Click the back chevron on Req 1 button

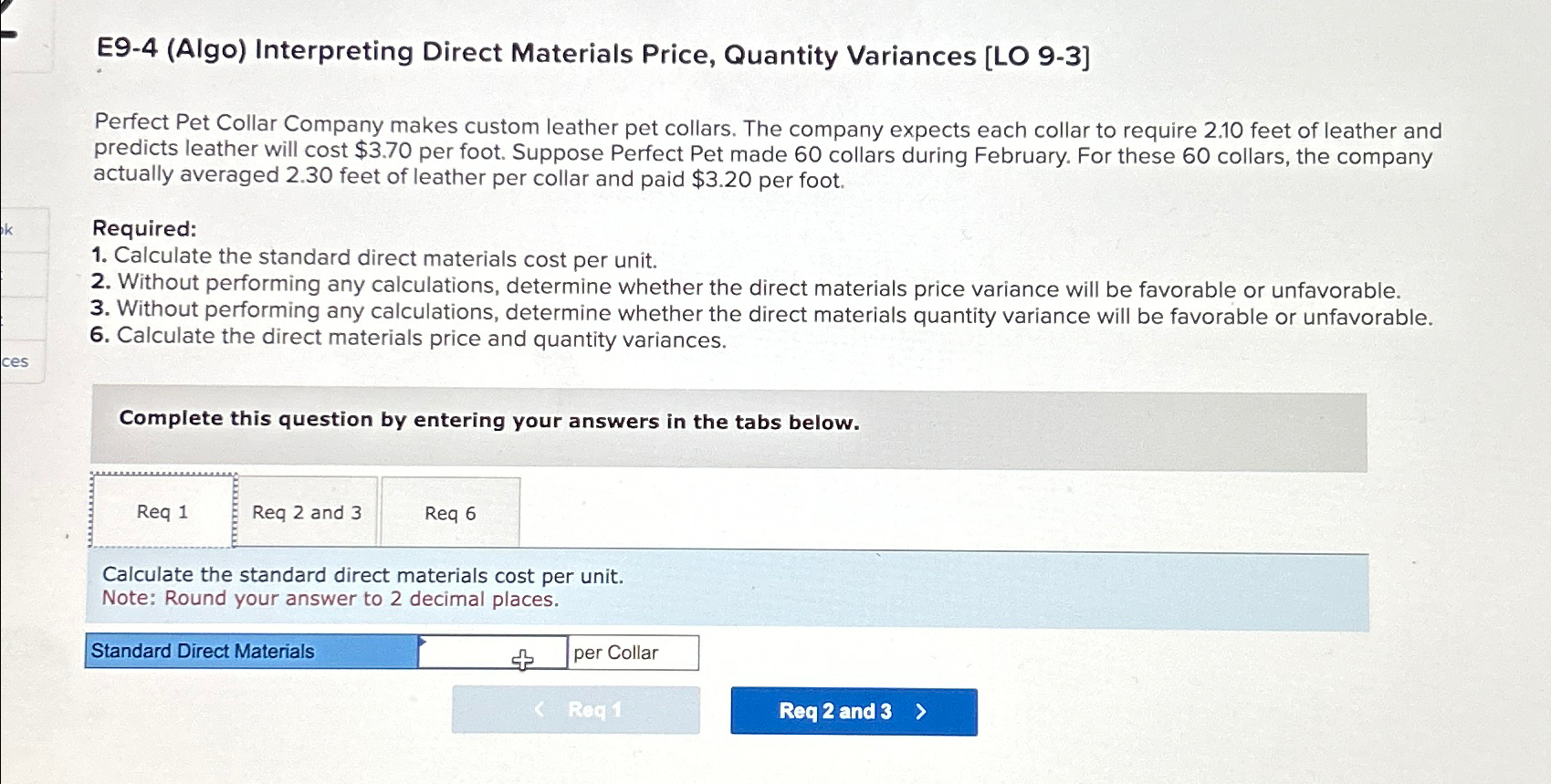point(539,710)
